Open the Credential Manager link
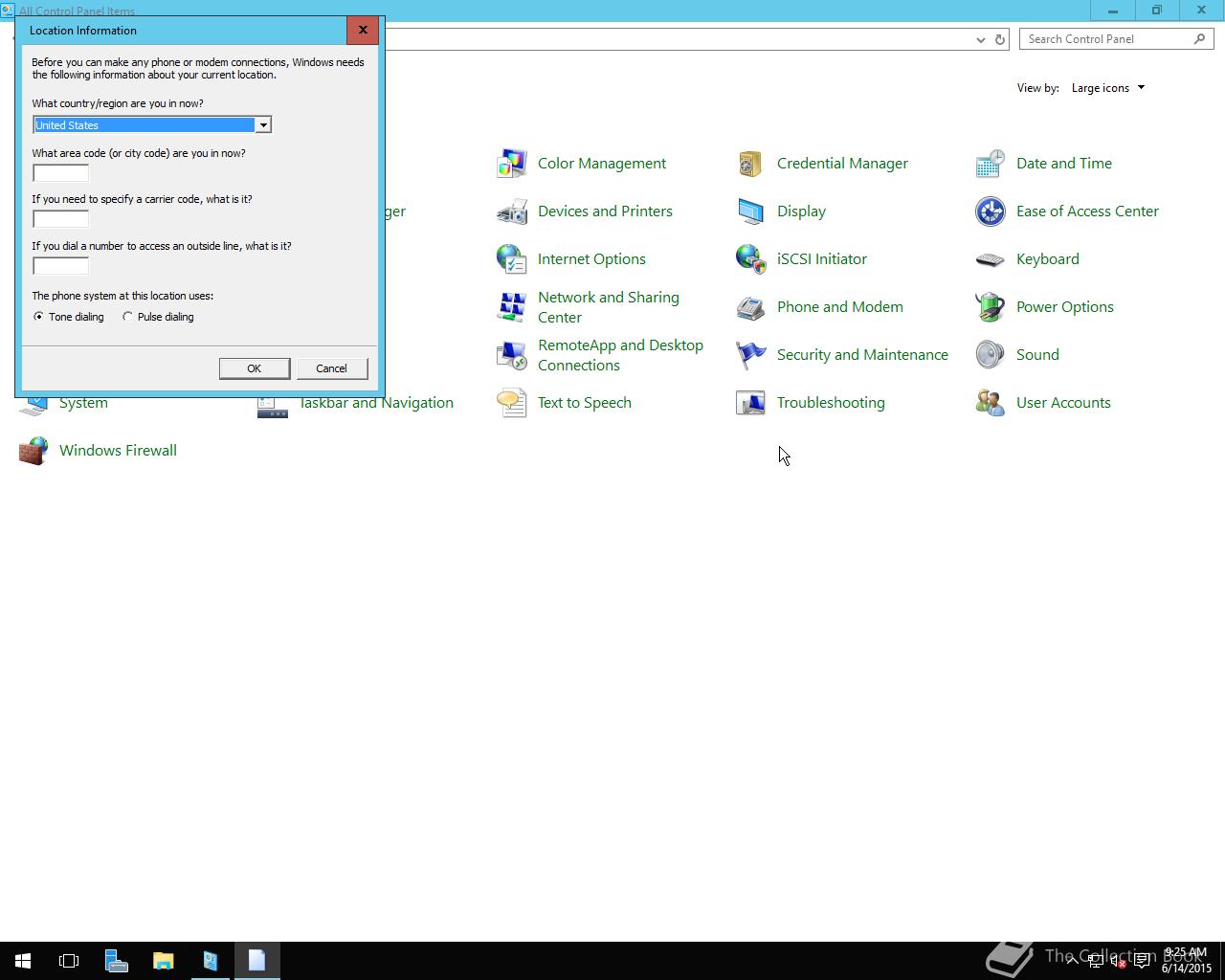This screenshot has width=1225, height=980. click(x=842, y=164)
